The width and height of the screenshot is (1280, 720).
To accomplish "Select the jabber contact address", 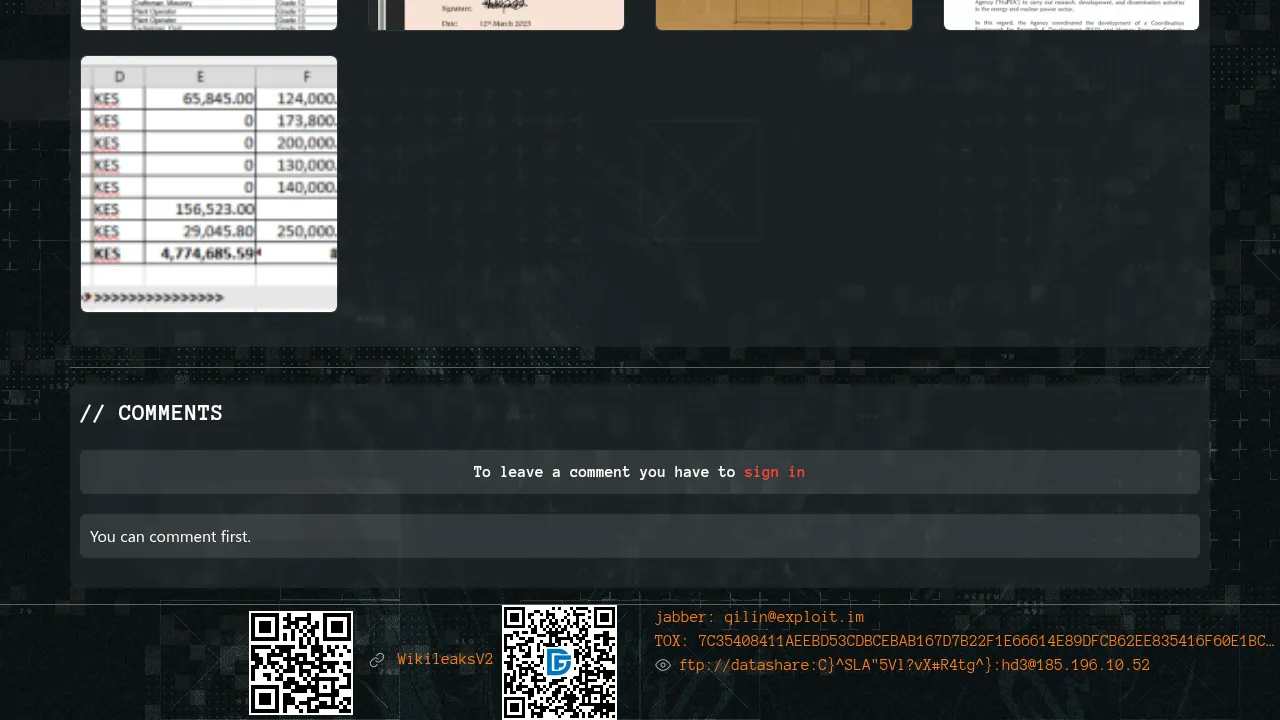I will coord(794,617).
